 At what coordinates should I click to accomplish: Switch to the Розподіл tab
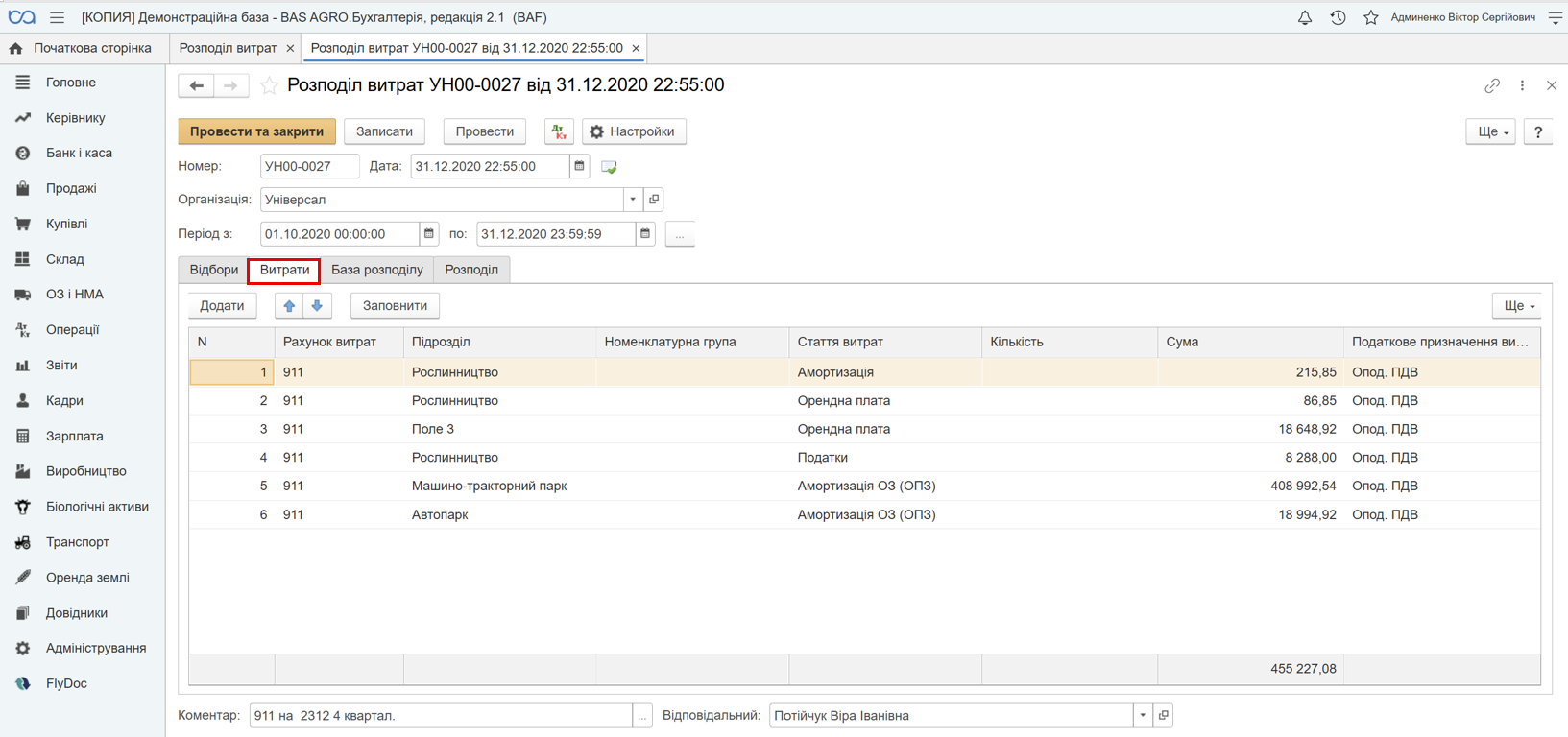(x=471, y=270)
